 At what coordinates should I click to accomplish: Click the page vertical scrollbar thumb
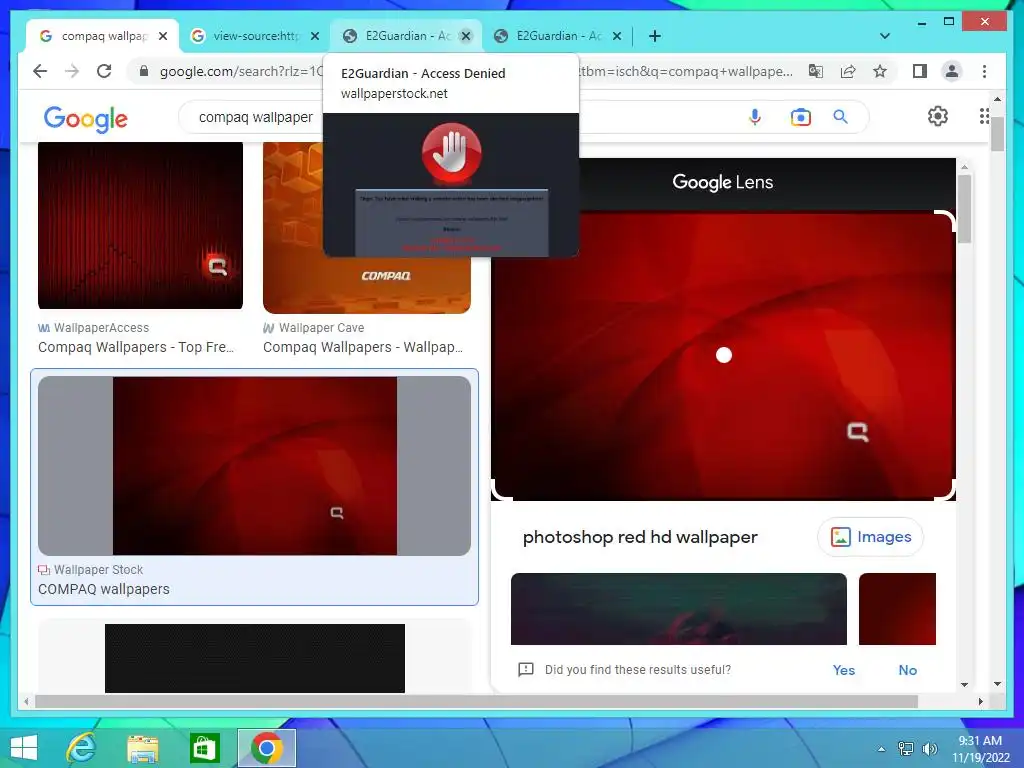[x=997, y=135]
